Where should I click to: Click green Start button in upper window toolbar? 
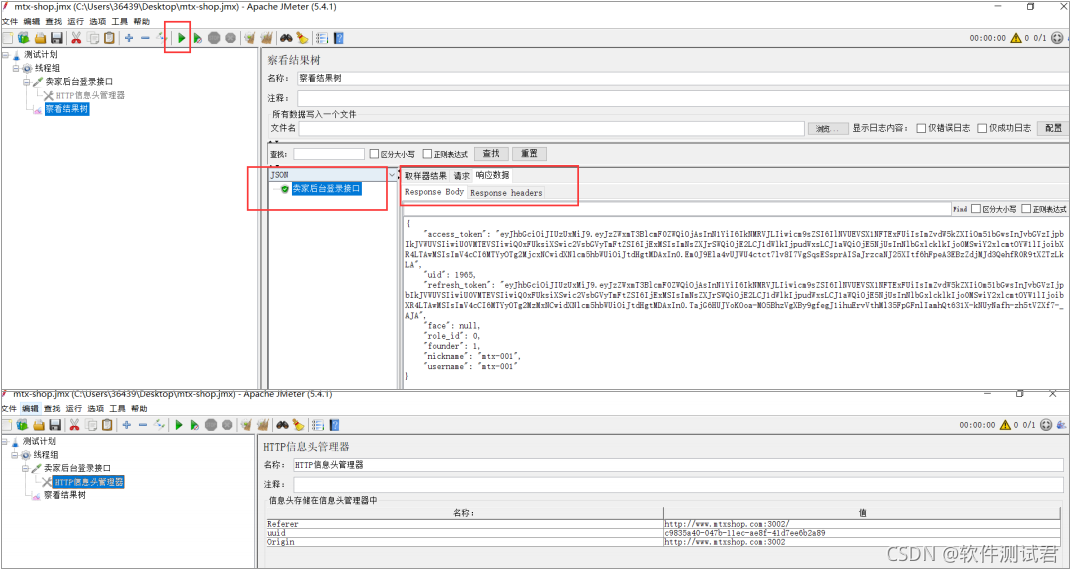pos(182,38)
